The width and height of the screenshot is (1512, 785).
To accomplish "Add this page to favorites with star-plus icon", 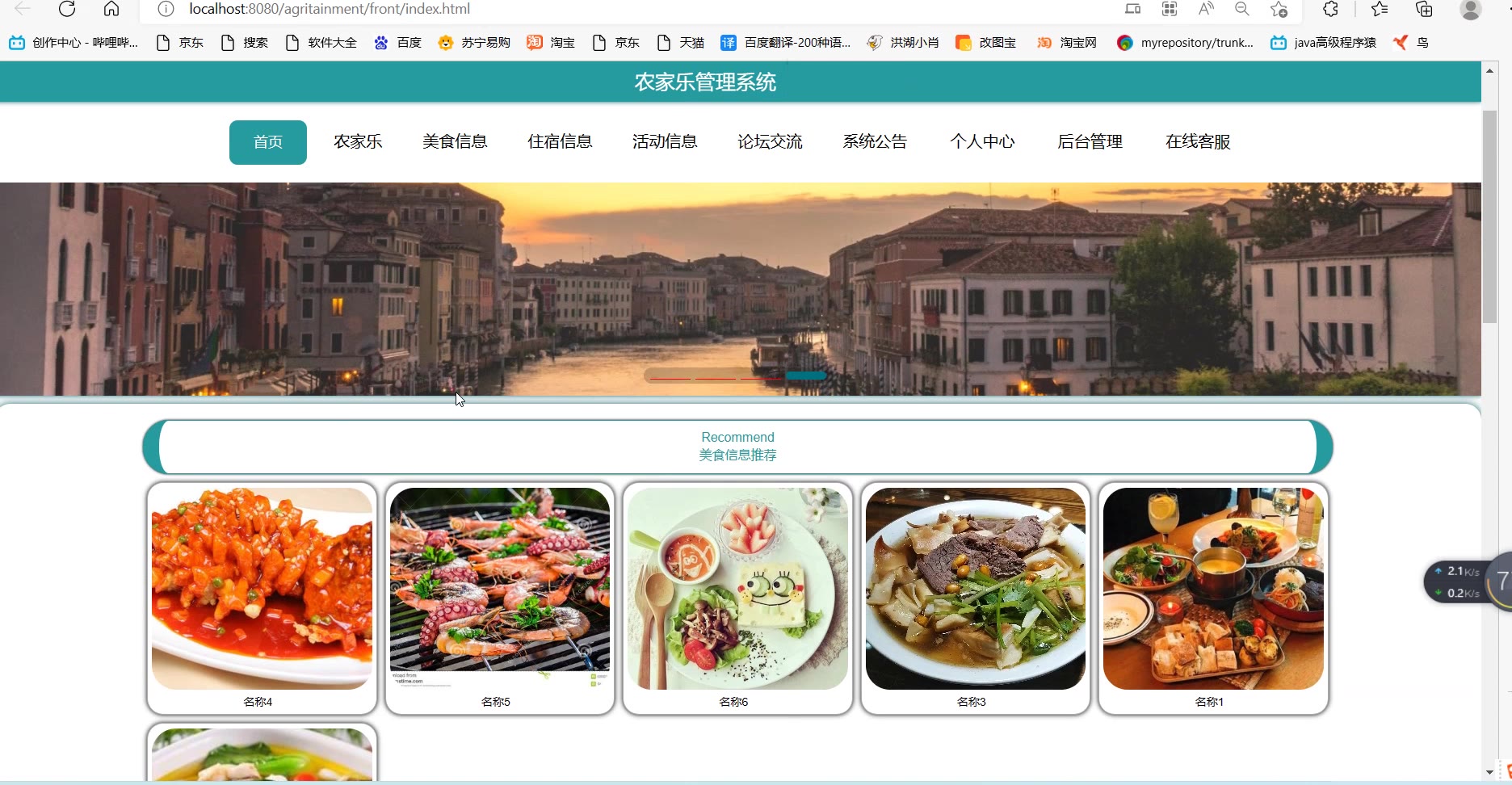I will click(1279, 9).
